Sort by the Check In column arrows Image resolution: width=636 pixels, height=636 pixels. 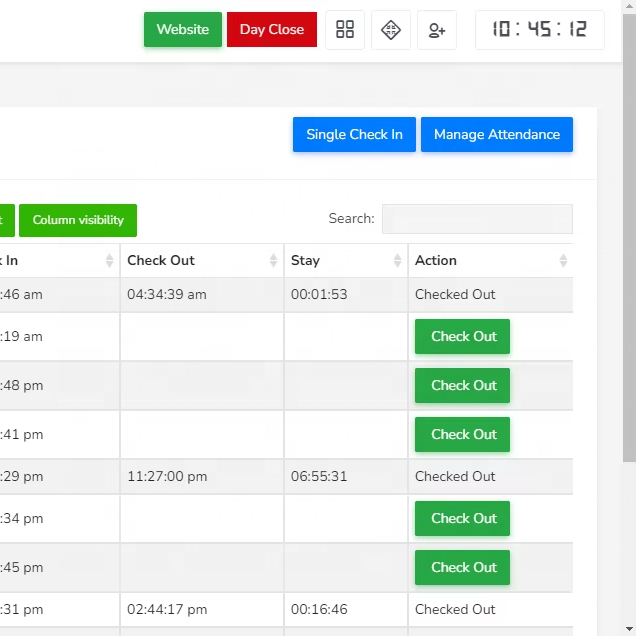pyautogui.click(x=109, y=261)
